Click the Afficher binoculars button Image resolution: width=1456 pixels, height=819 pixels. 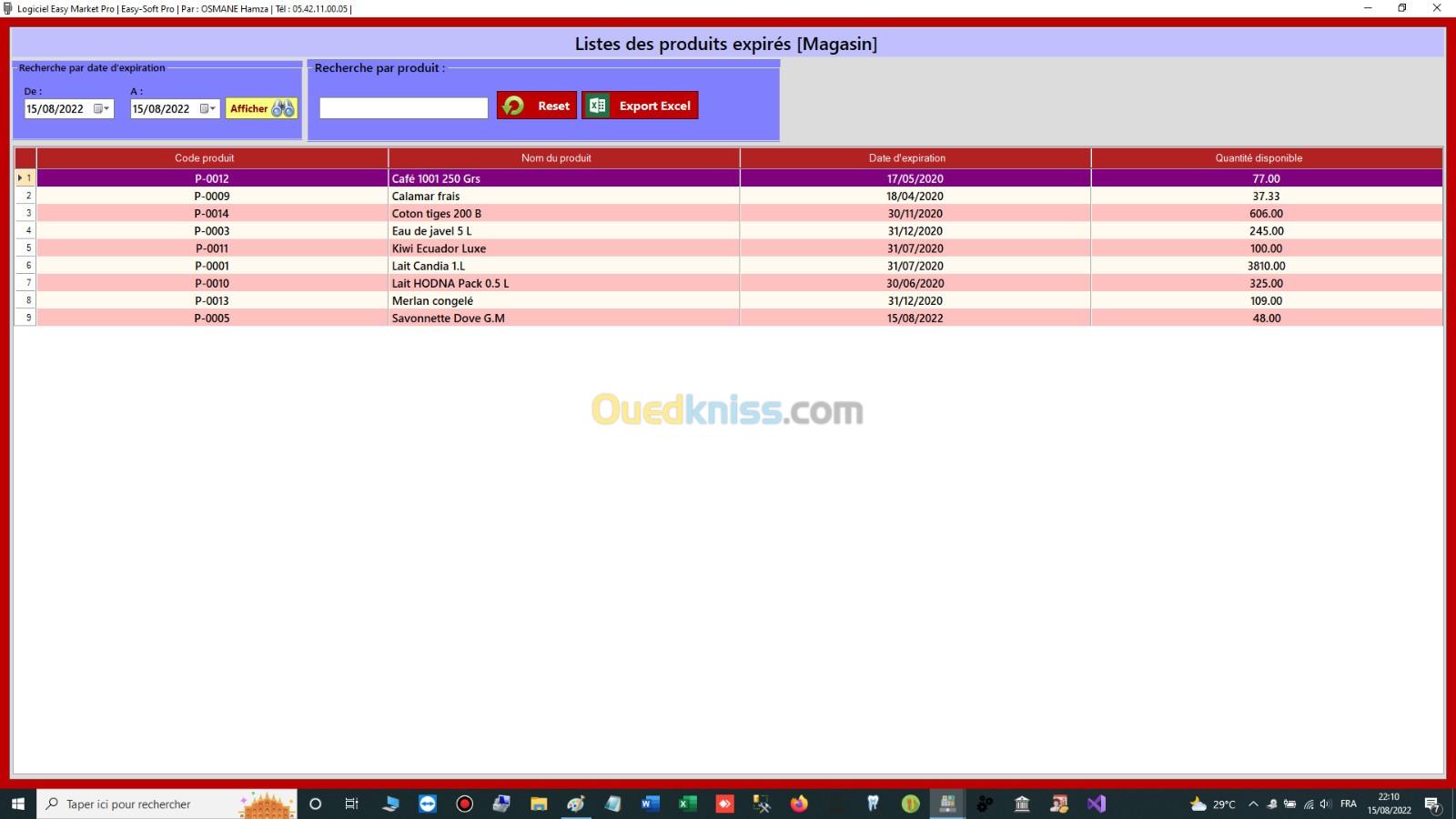261,108
